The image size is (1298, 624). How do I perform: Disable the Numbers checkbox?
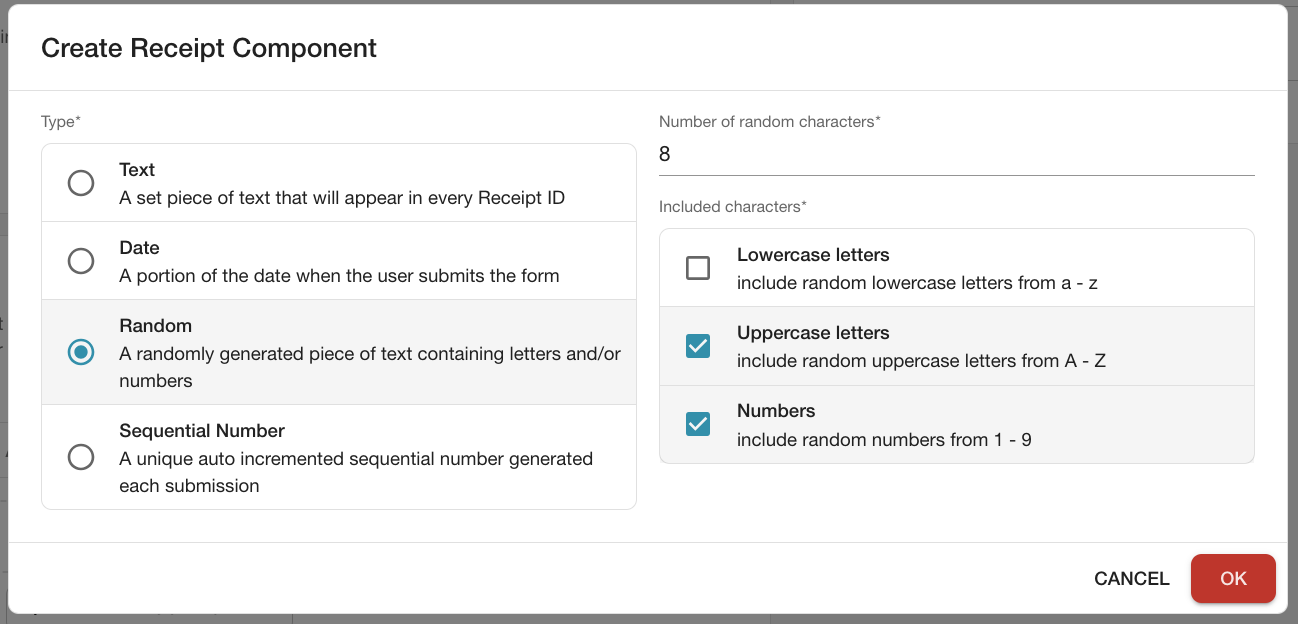[698, 424]
